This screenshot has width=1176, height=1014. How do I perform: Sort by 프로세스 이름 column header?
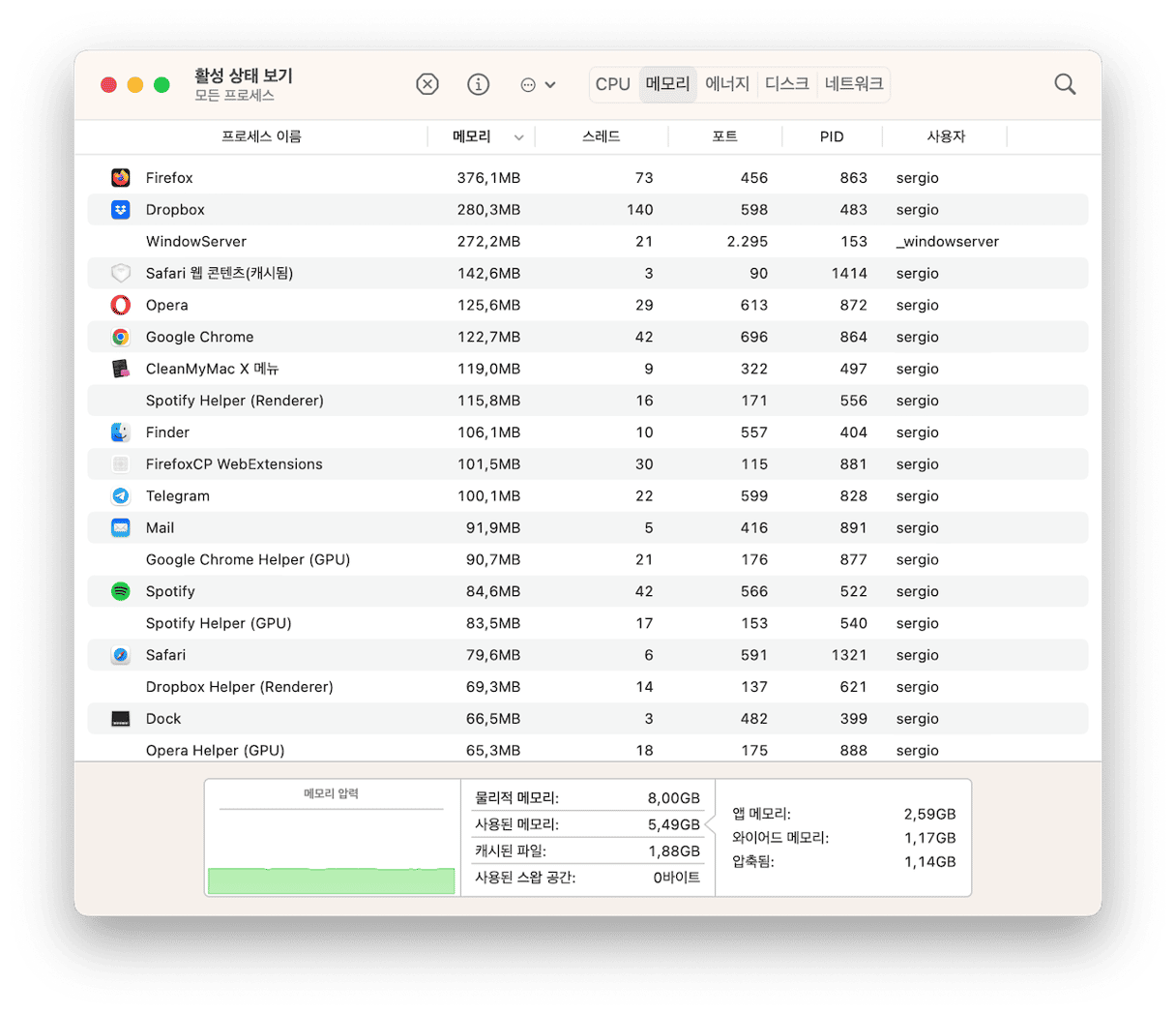point(261,136)
